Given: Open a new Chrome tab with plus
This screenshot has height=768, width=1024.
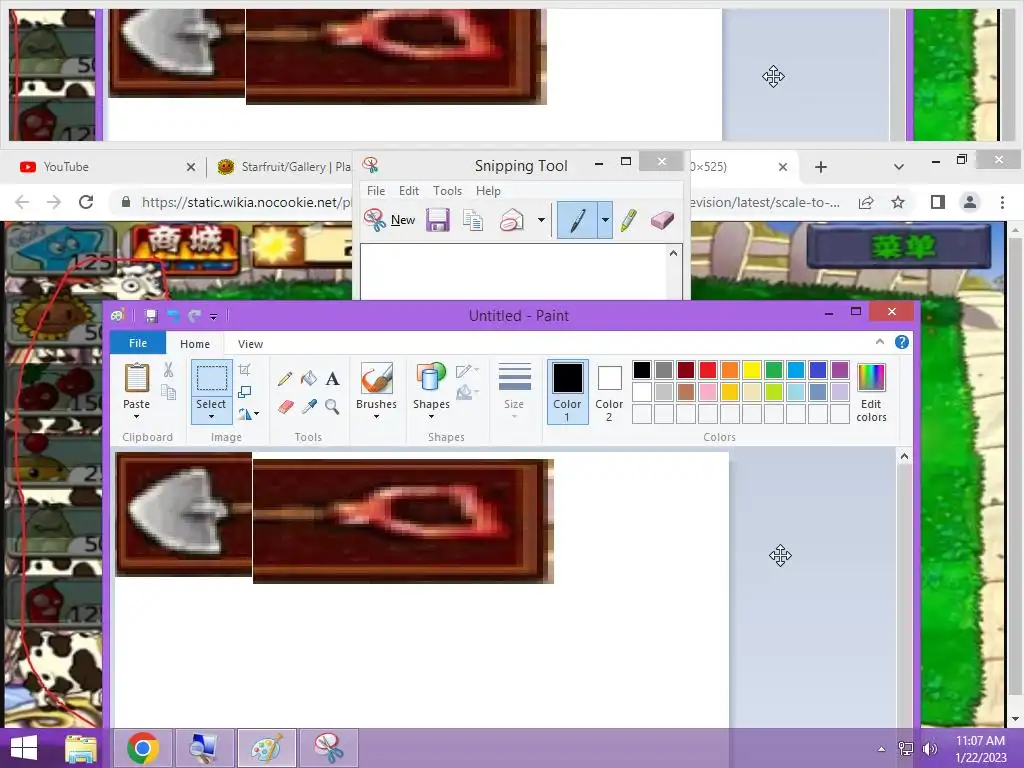Looking at the screenshot, I should click(x=821, y=167).
